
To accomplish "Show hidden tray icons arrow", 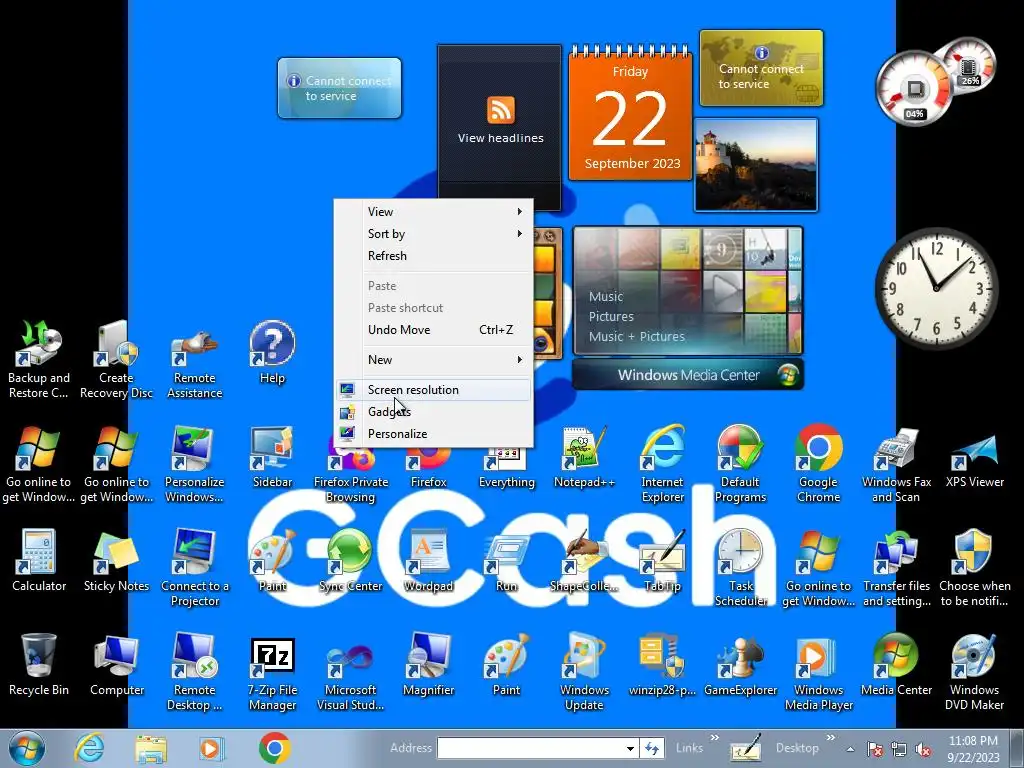I will coord(850,749).
